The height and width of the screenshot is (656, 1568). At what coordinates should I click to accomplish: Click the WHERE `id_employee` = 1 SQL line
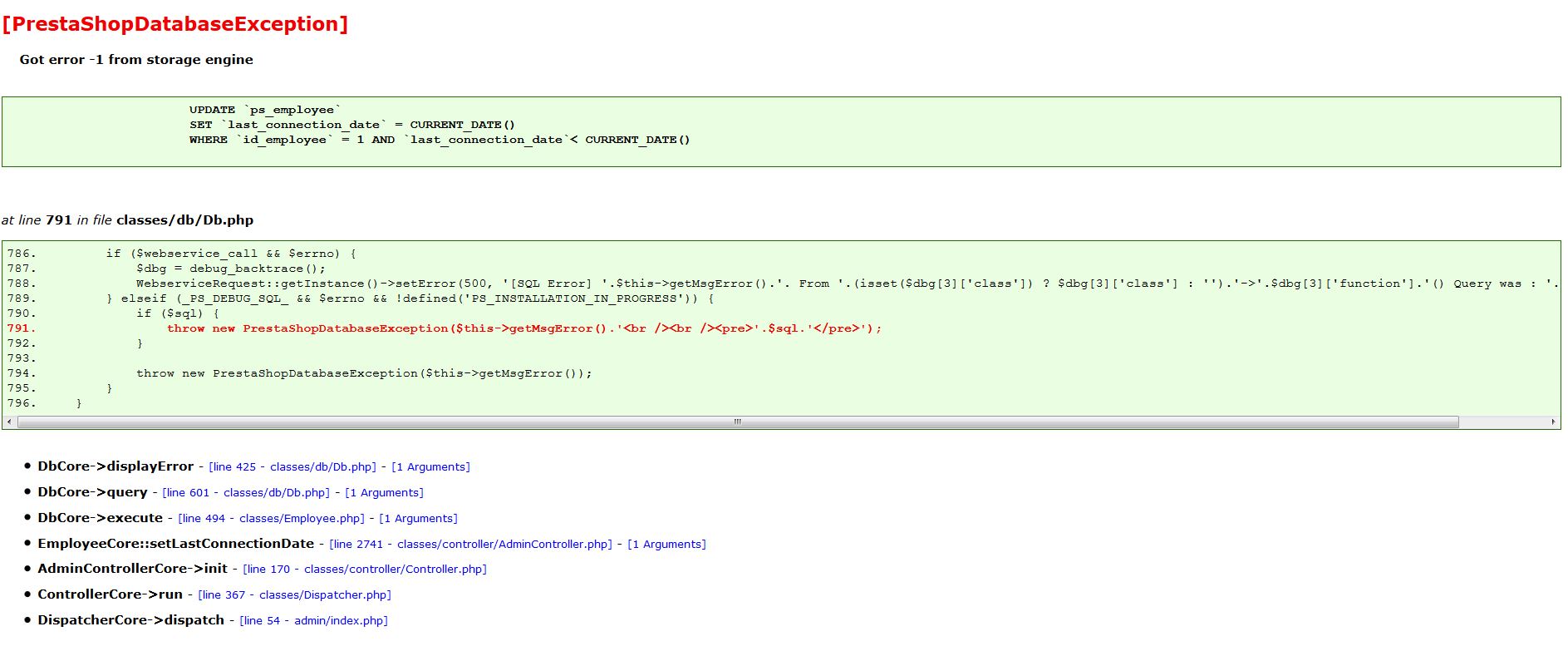pyautogui.click(x=440, y=140)
